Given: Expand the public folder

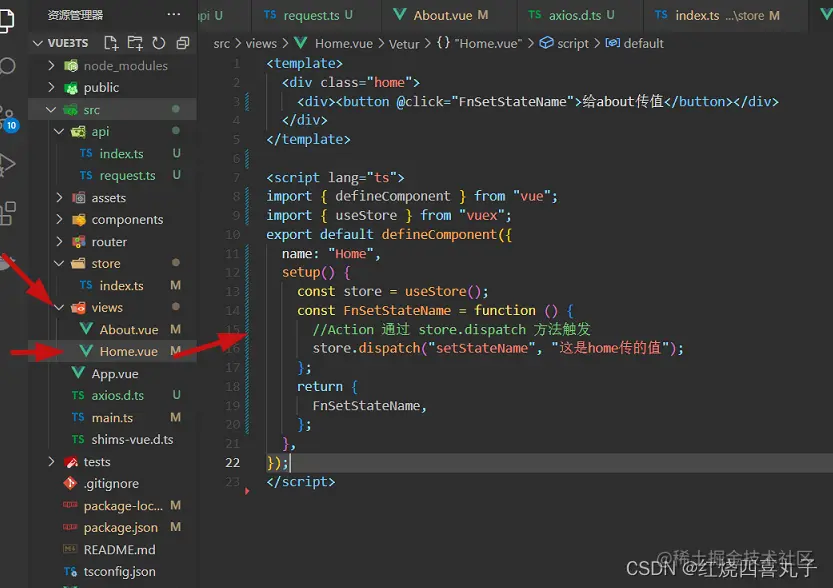Looking at the screenshot, I should click(52, 87).
